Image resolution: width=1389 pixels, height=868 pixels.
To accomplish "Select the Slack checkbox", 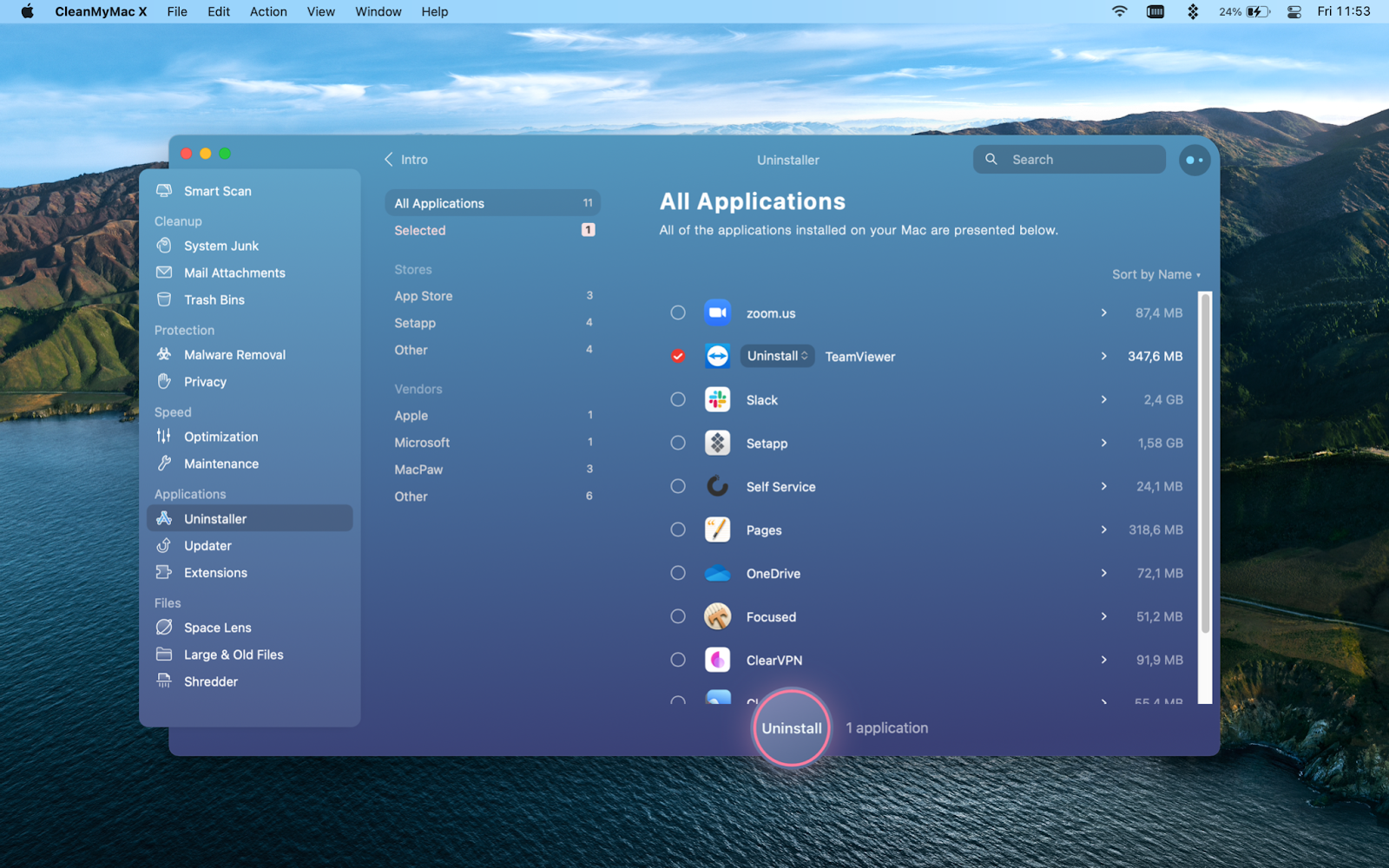I will pyautogui.click(x=678, y=399).
